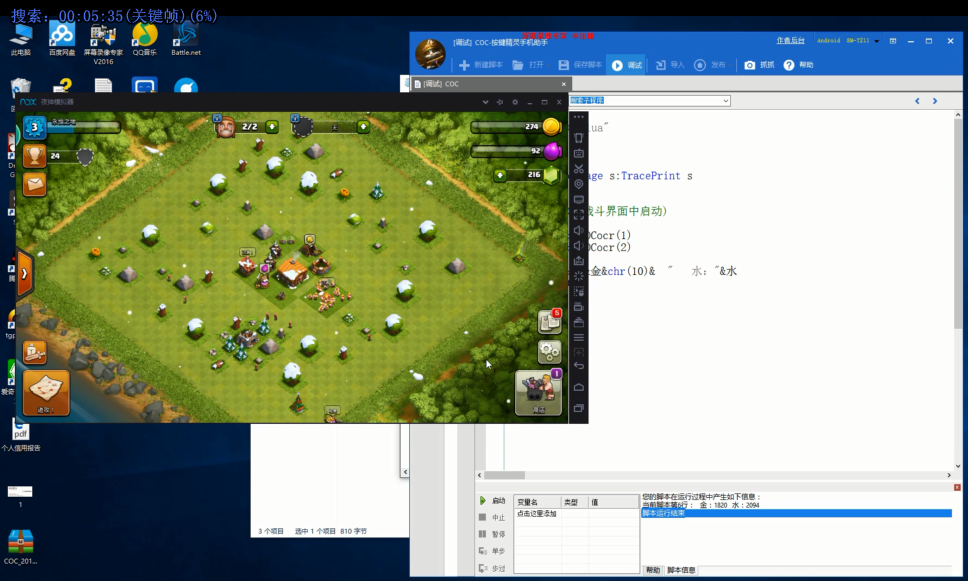Open the game Settings gear button
Image resolution: width=968 pixels, height=581 pixels.
(x=549, y=352)
